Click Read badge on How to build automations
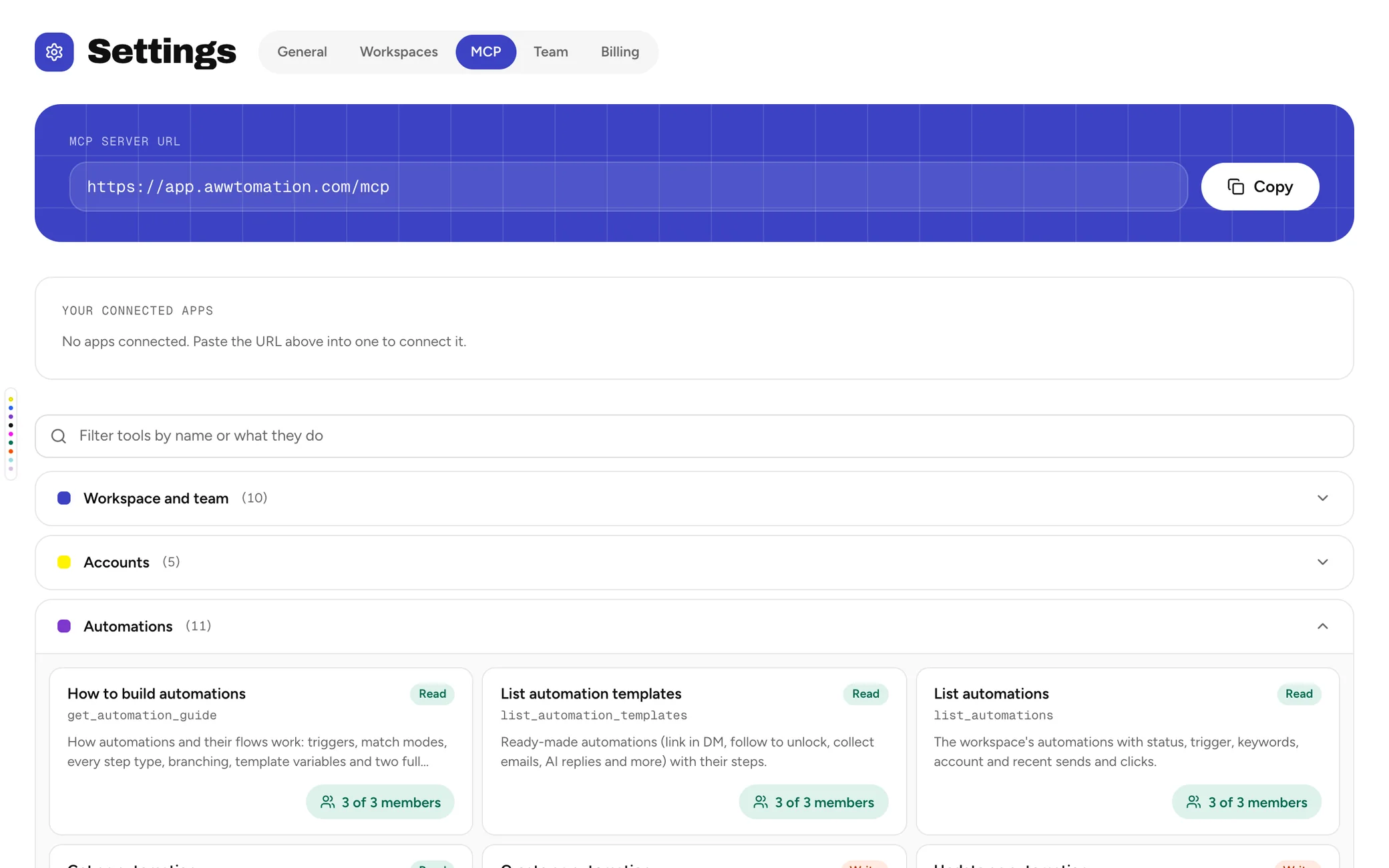The image size is (1389, 868). click(432, 694)
